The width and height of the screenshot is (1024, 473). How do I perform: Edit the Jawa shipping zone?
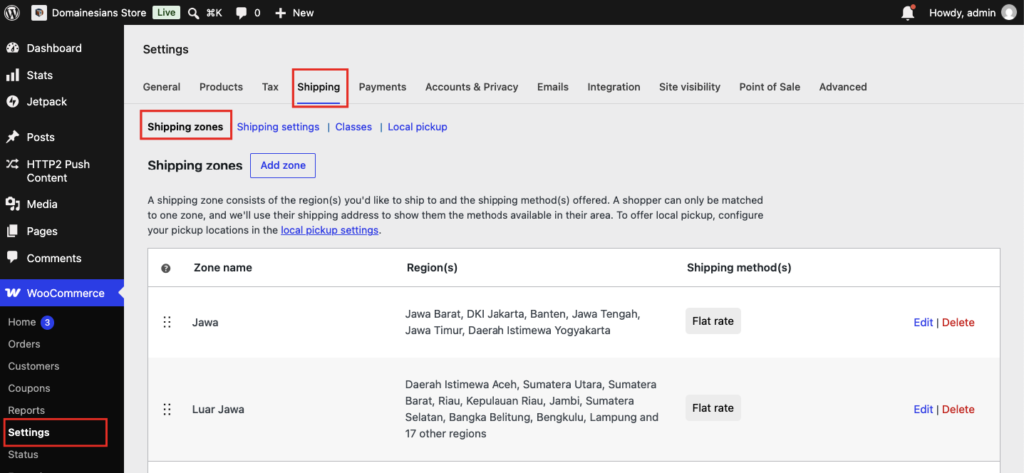tap(923, 322)
